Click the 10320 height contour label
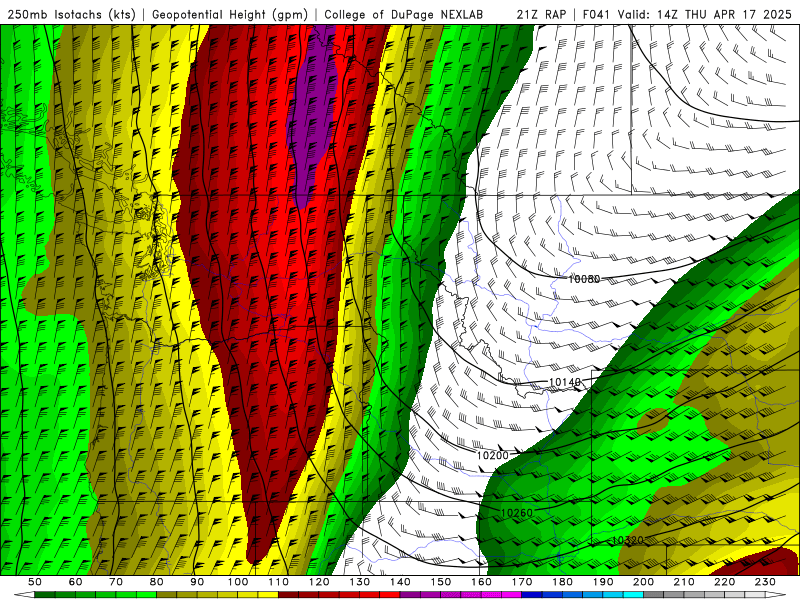800x600 pixels. coord(628,540)
